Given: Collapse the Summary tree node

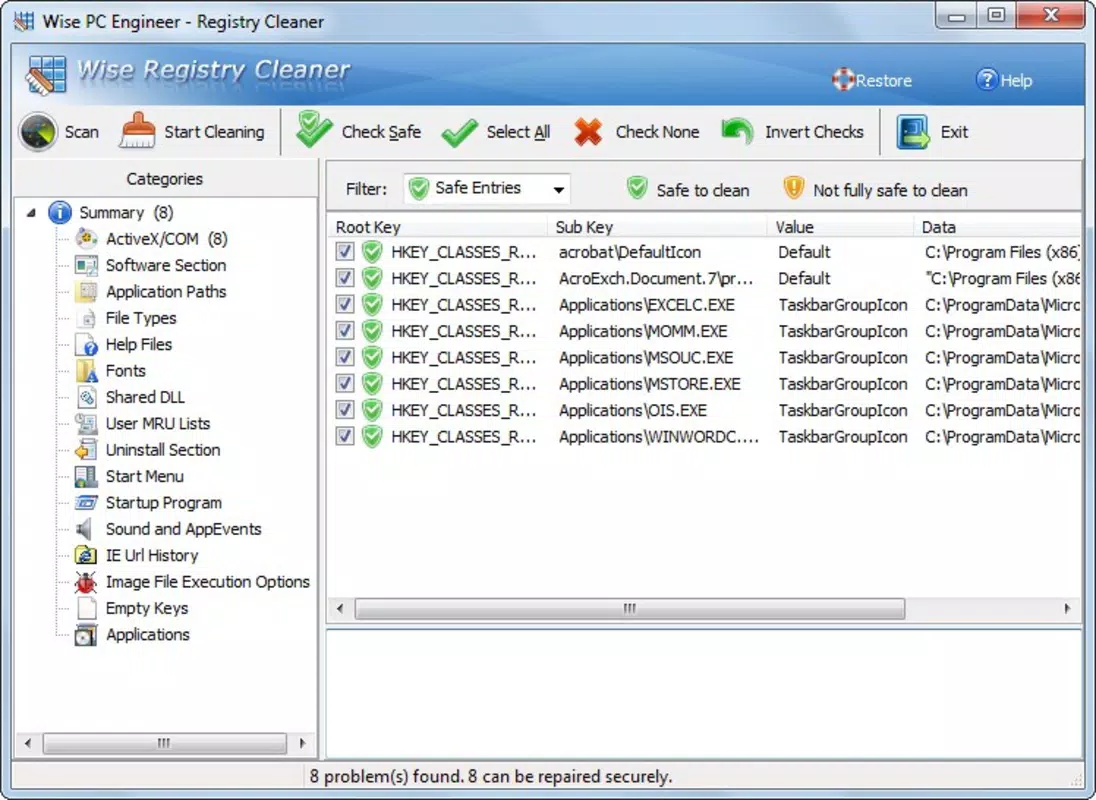Looking at the screenshot, I should click(x=31, y=212).
